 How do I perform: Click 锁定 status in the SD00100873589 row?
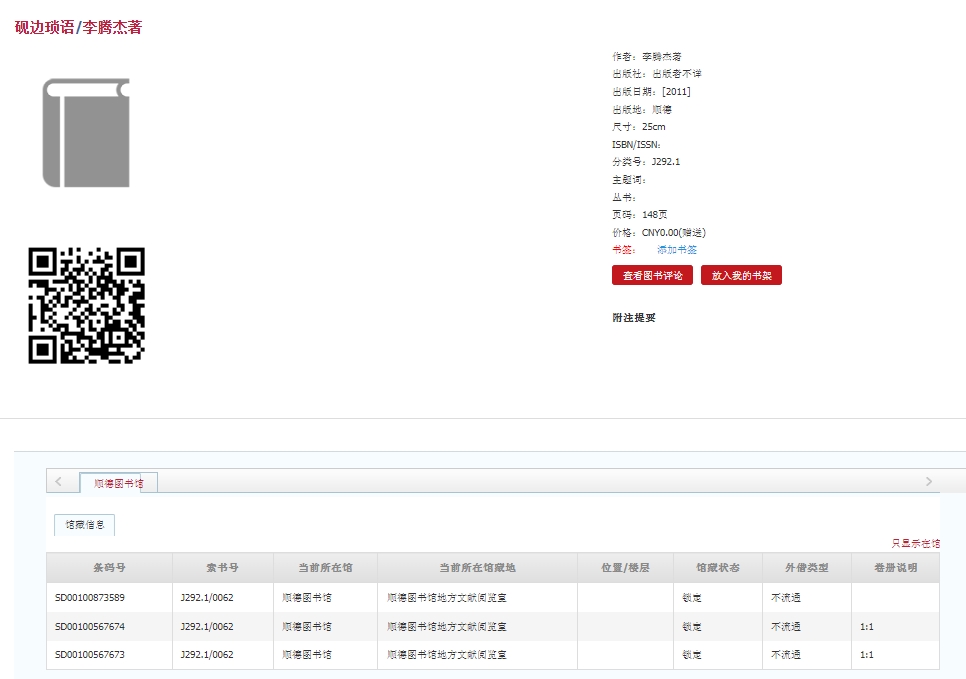point(692,598)
